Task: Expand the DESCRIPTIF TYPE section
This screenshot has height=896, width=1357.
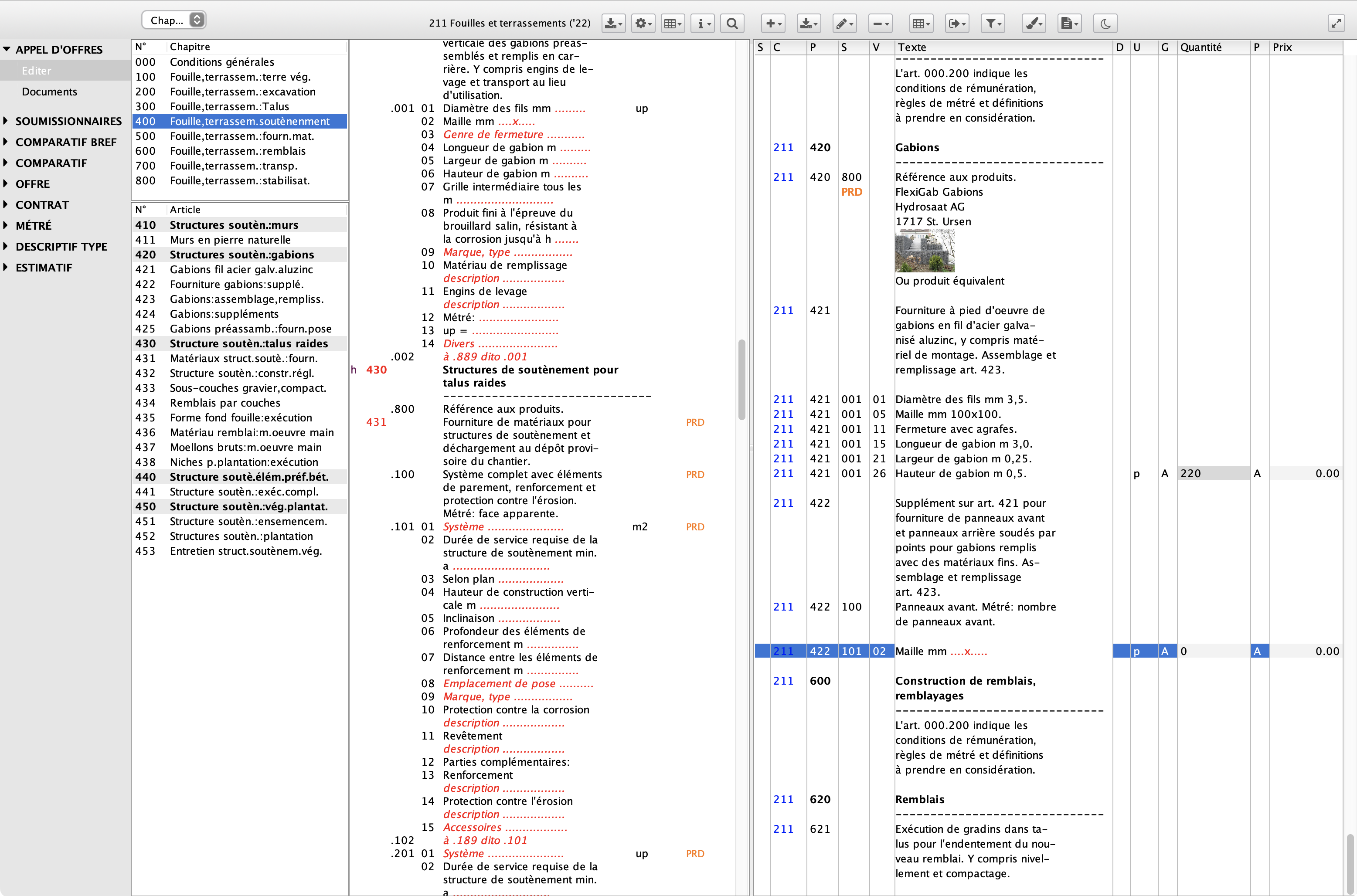Action: click(x=6, y=246)
